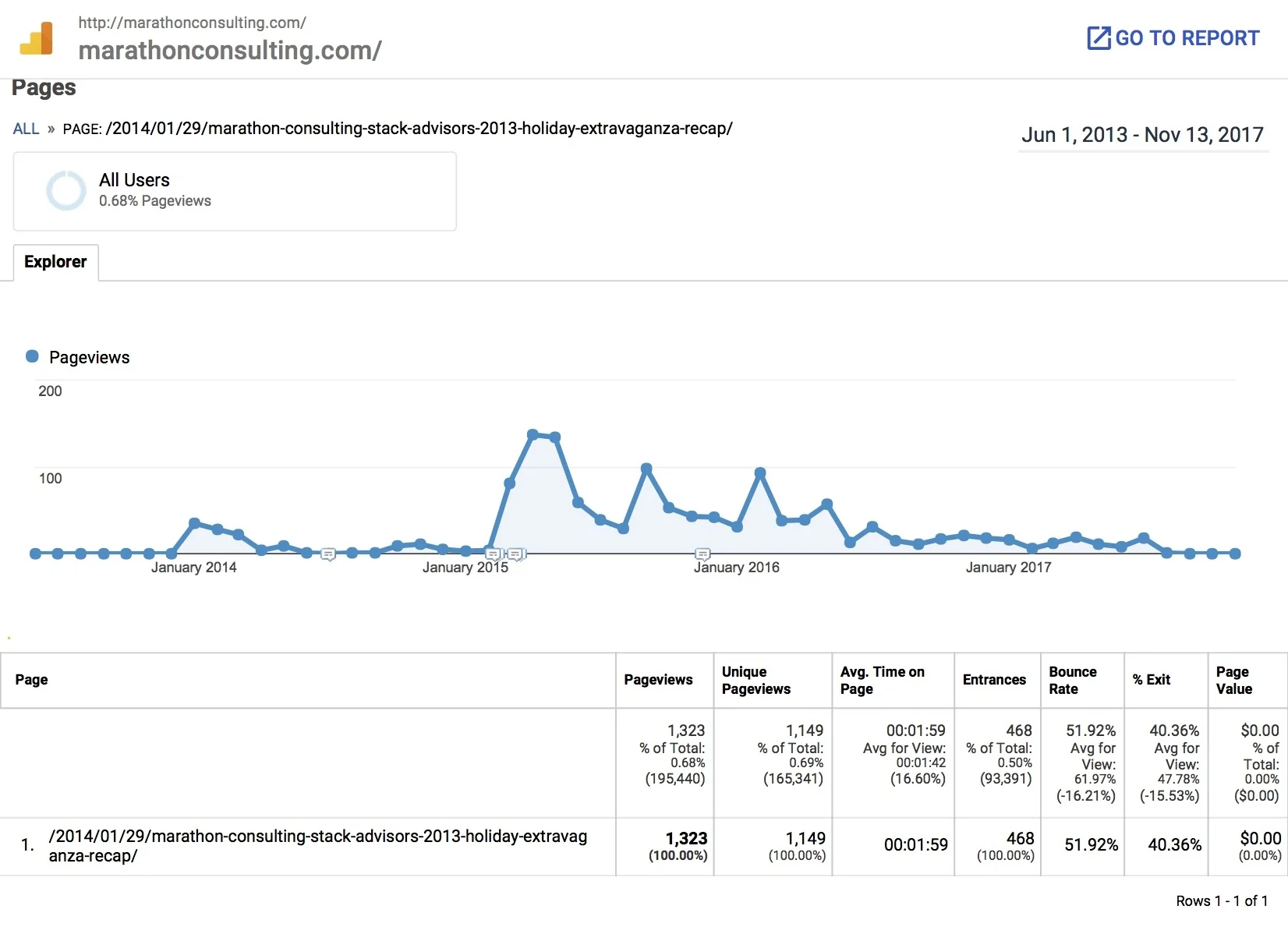The image size is (1288, 927).
Task: Toggle sort on Avg. Time on Page column
Action: click(x=882, y=680)
